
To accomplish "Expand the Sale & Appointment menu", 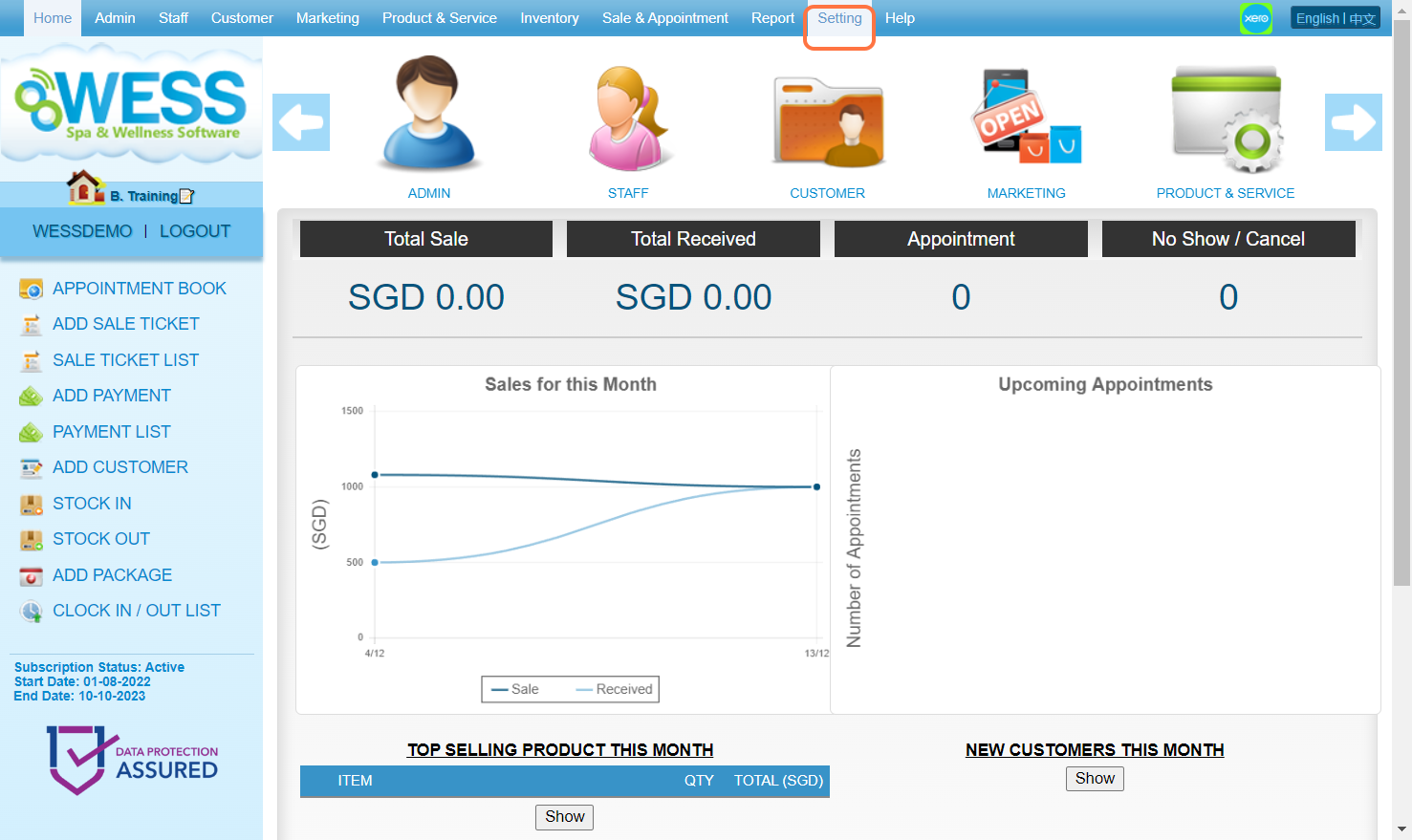I will [x=664, y=18].
